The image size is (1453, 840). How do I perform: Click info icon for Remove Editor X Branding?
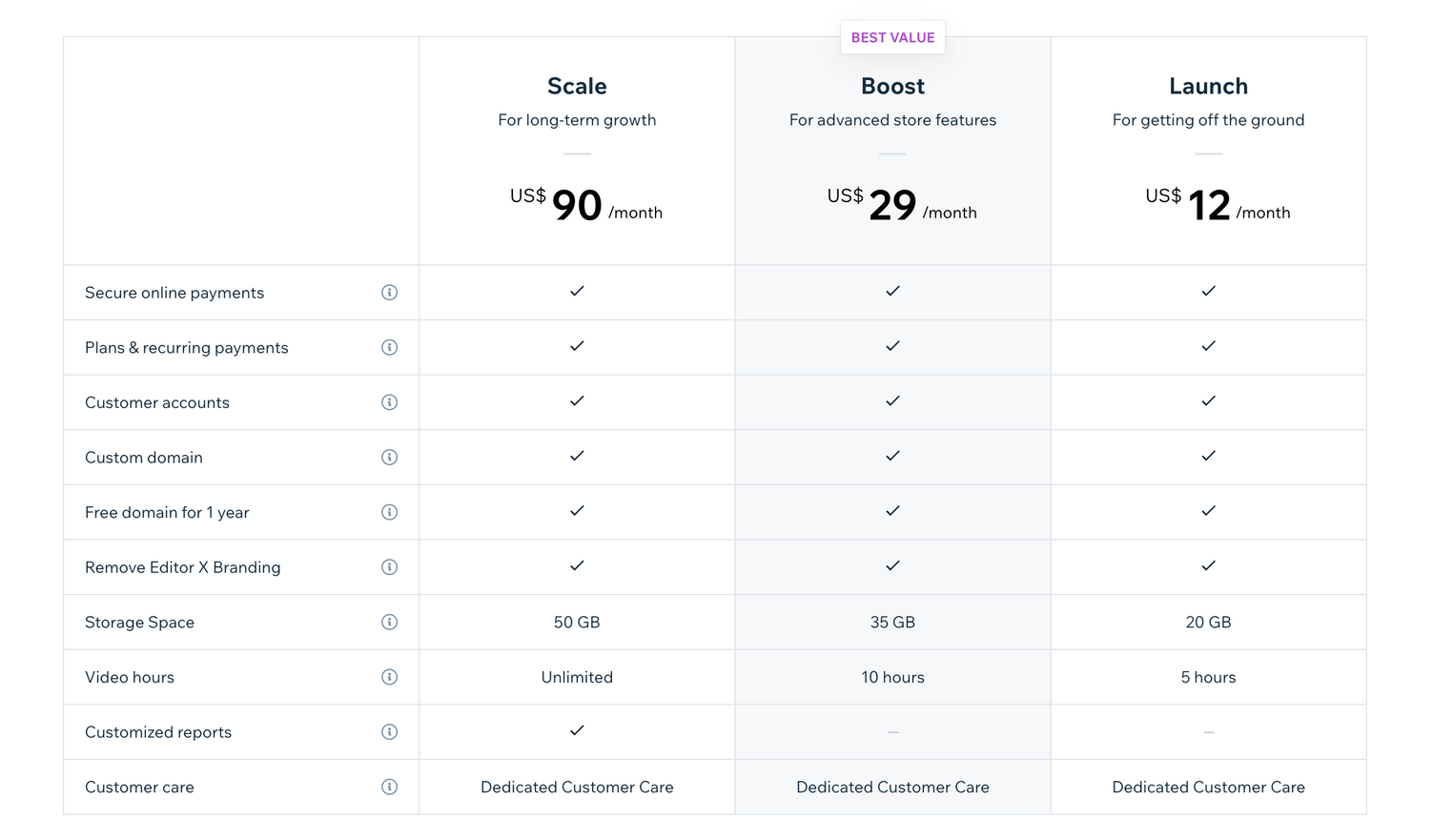click(x=389, y=567)
